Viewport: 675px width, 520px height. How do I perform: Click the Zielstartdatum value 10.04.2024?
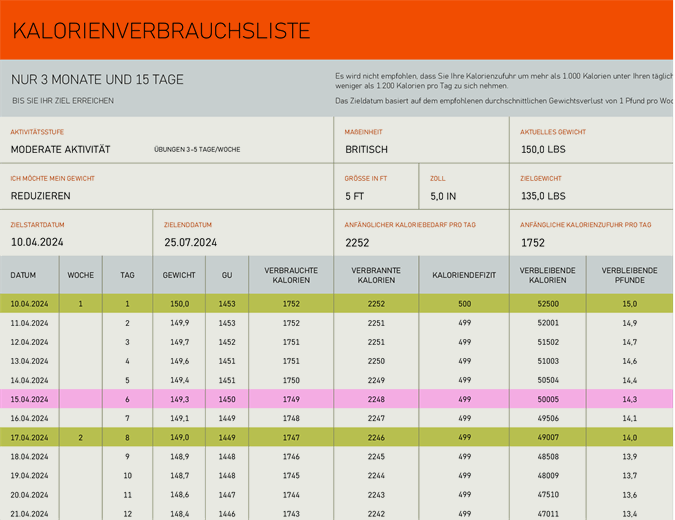pos(38,242)
